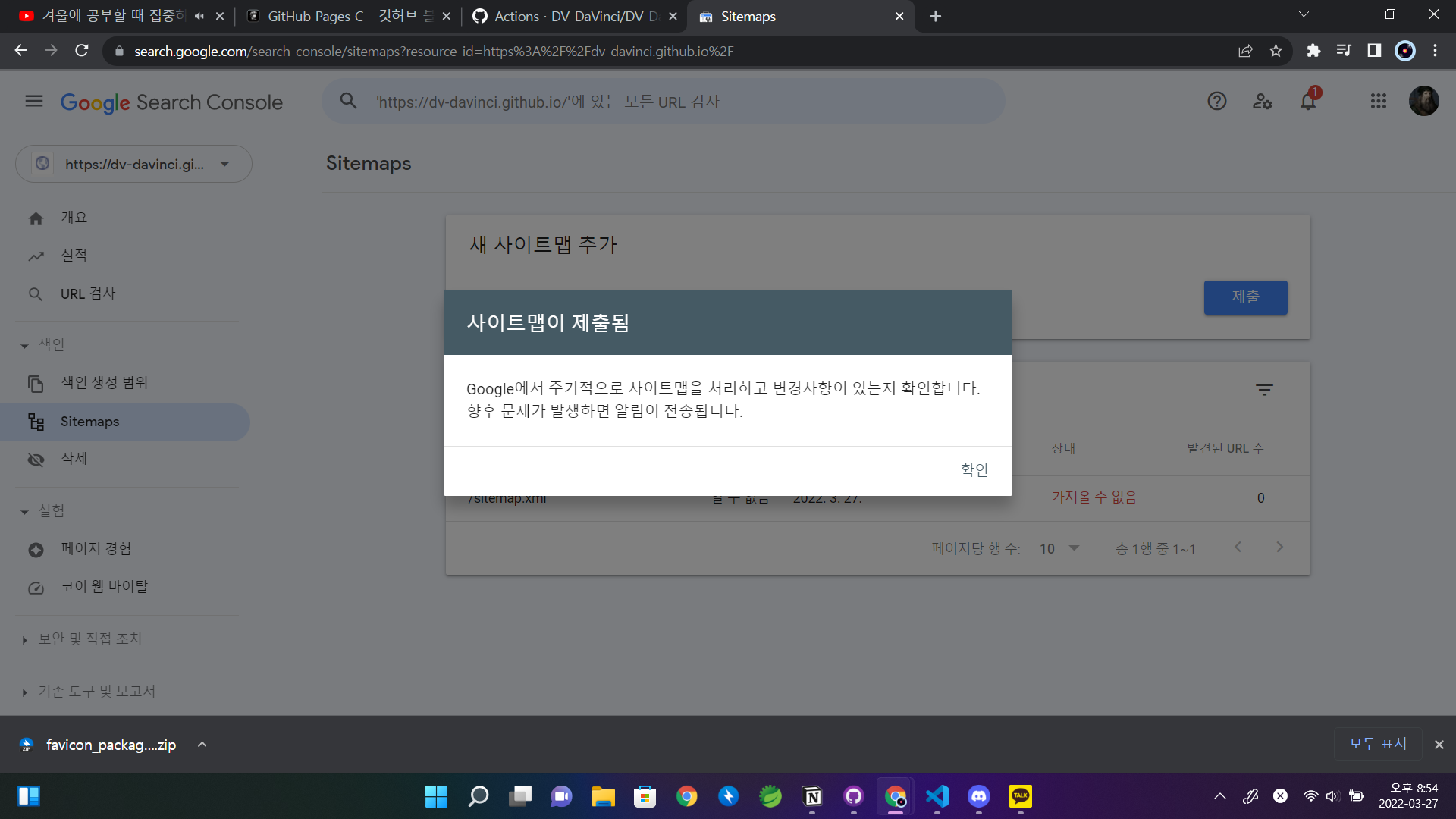Click the share icon in the address bar
The image size is (1456, 819).
pos(1245,51)
